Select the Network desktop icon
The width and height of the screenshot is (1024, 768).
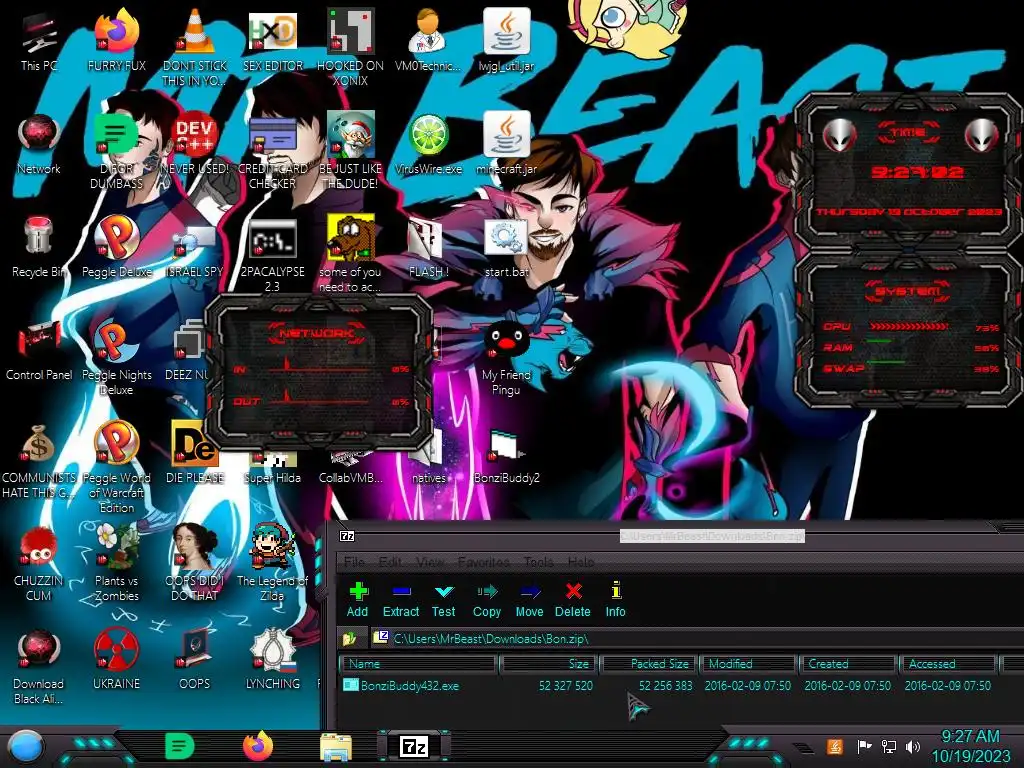pyautogui.click(x=39, y=145)
